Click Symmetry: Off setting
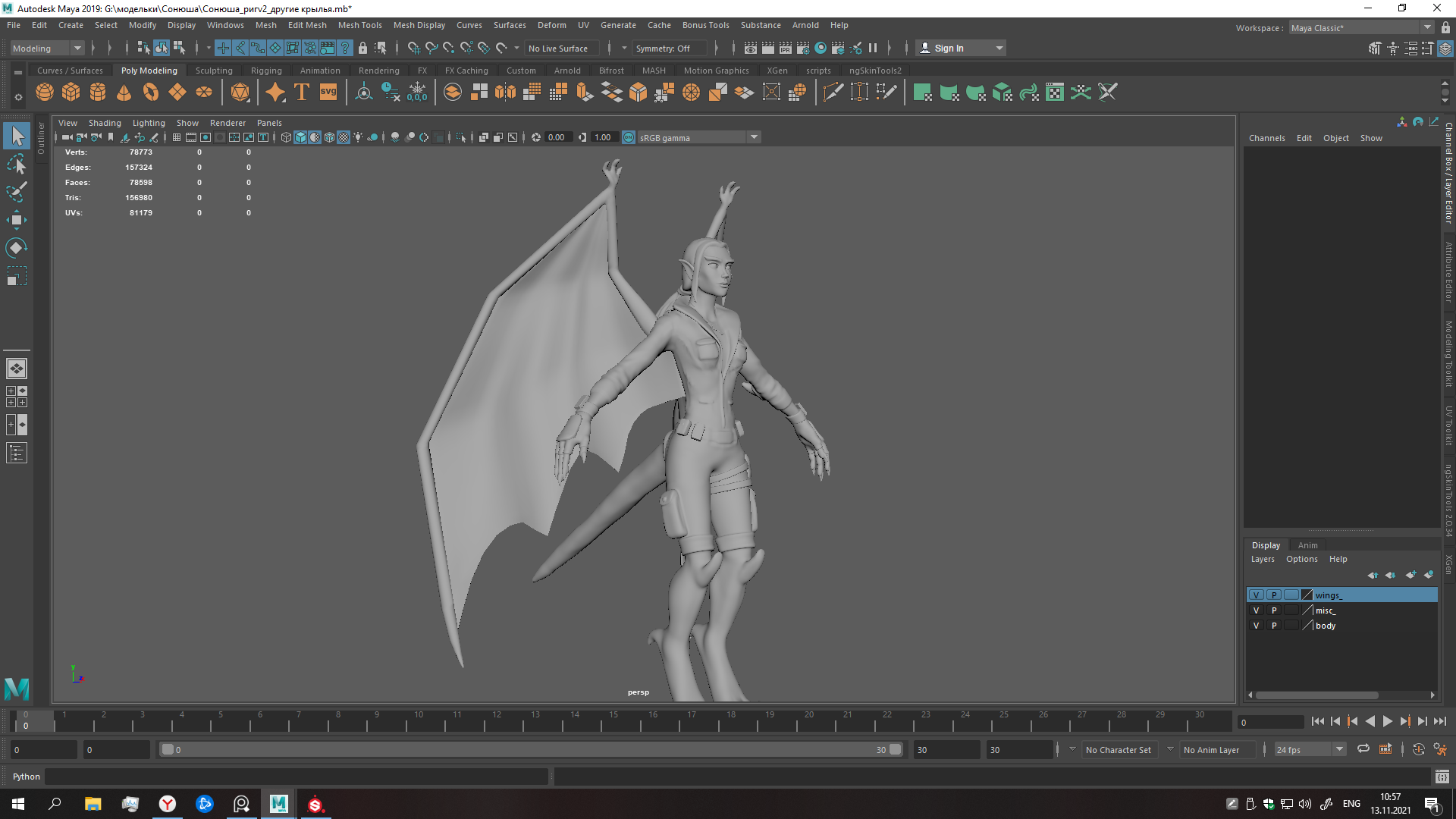This screenshot has width=1456, height=819. [x=663, y=49]
